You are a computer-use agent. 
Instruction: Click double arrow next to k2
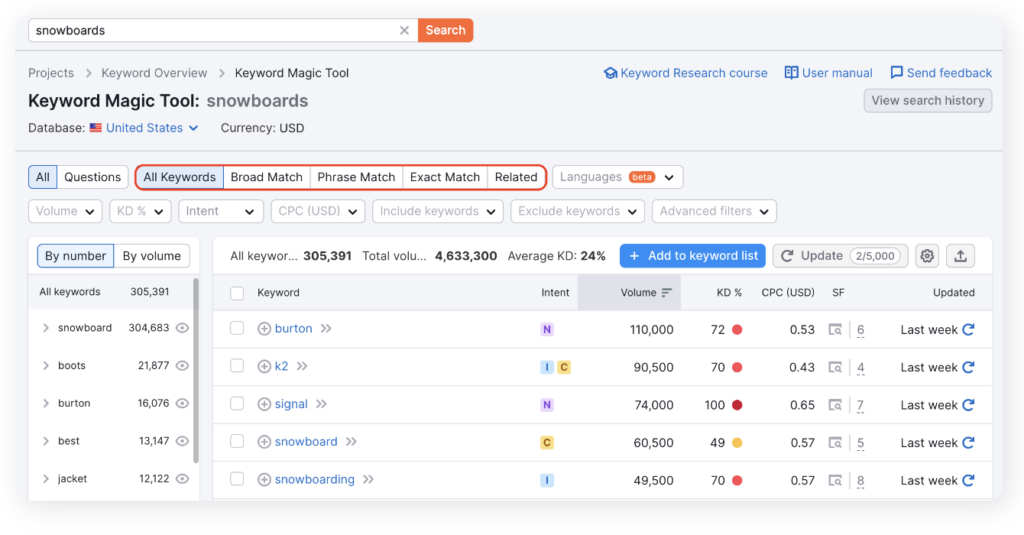302,366
